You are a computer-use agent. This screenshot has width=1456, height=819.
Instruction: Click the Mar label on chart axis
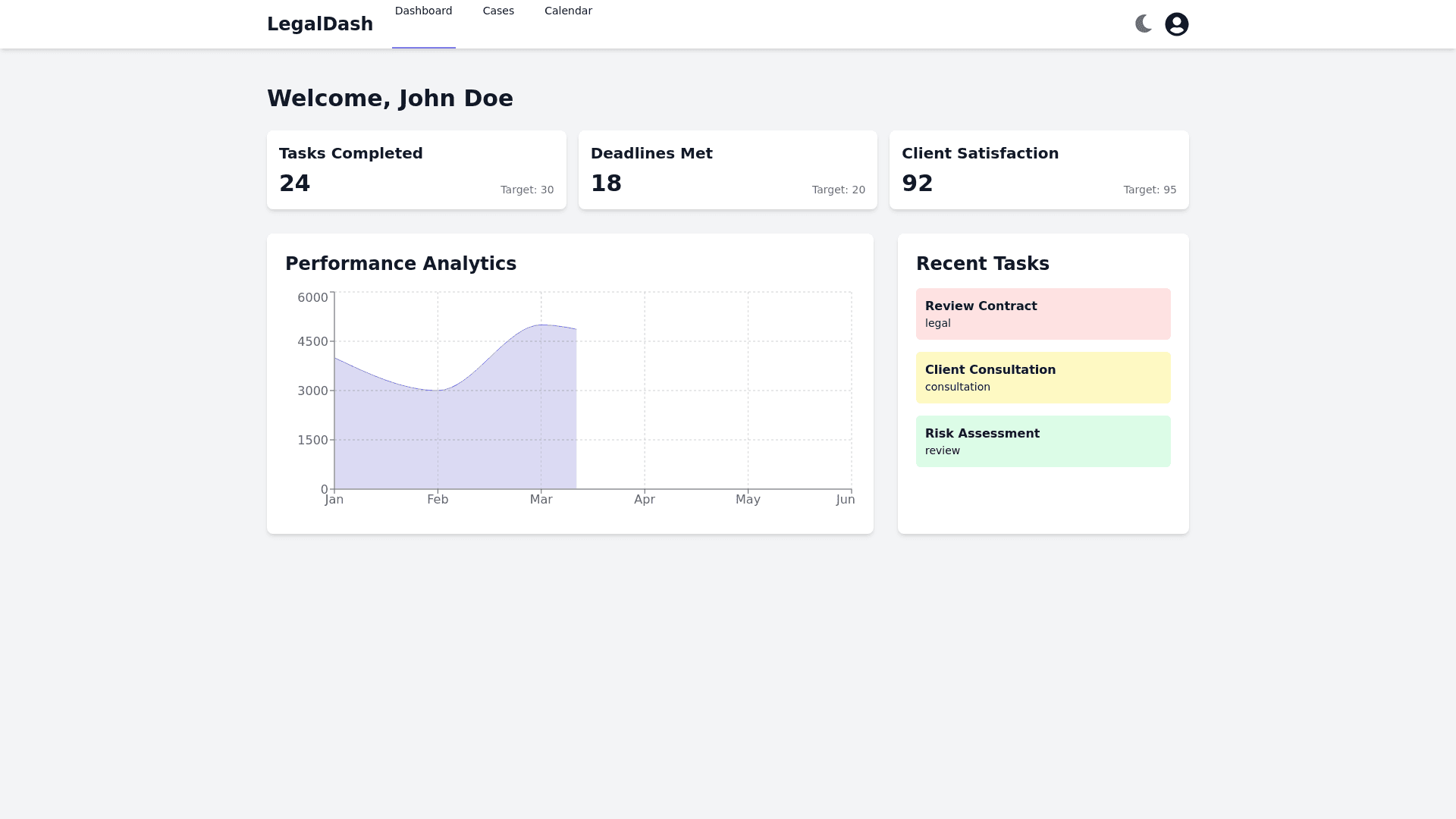pos(541,500)
